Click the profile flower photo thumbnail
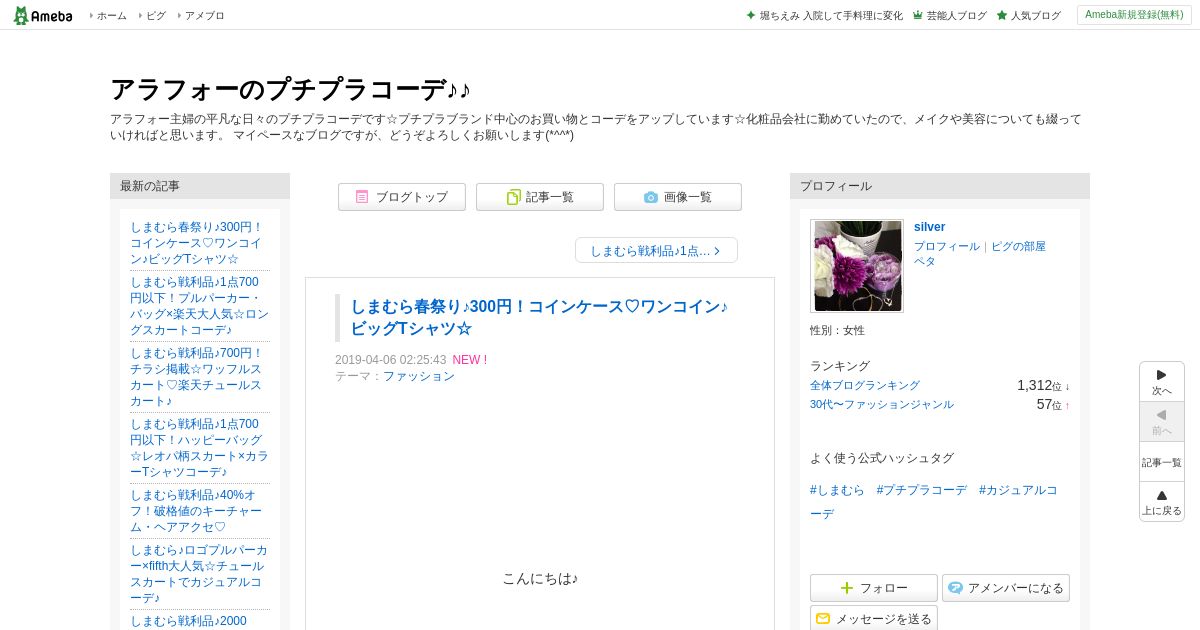This screenshot has width=1200, height=630. pos(857,266)
